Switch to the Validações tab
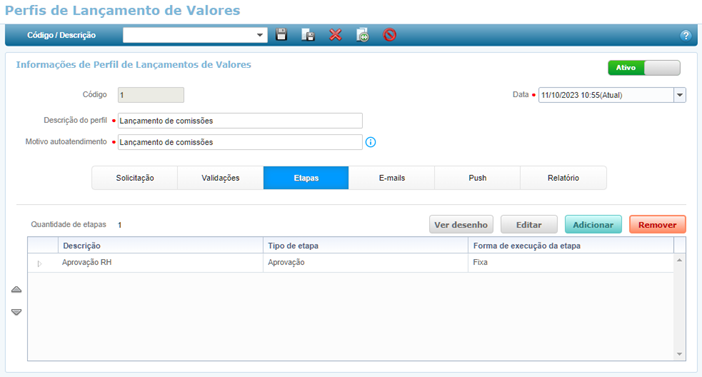The height and width of the screenshot is (377, 702). point(220,178)
